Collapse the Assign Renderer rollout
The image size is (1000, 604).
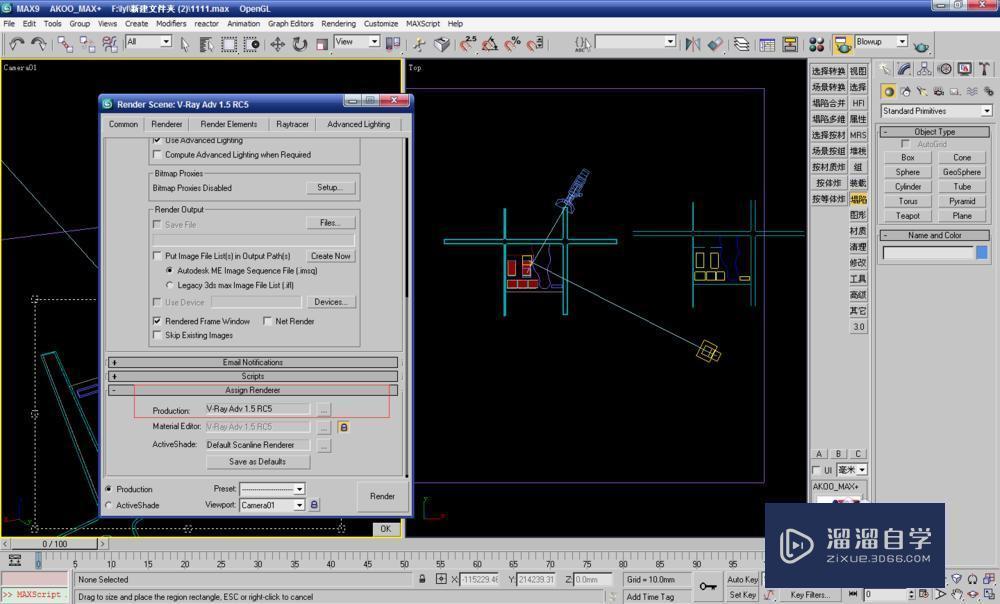point(114,390)
